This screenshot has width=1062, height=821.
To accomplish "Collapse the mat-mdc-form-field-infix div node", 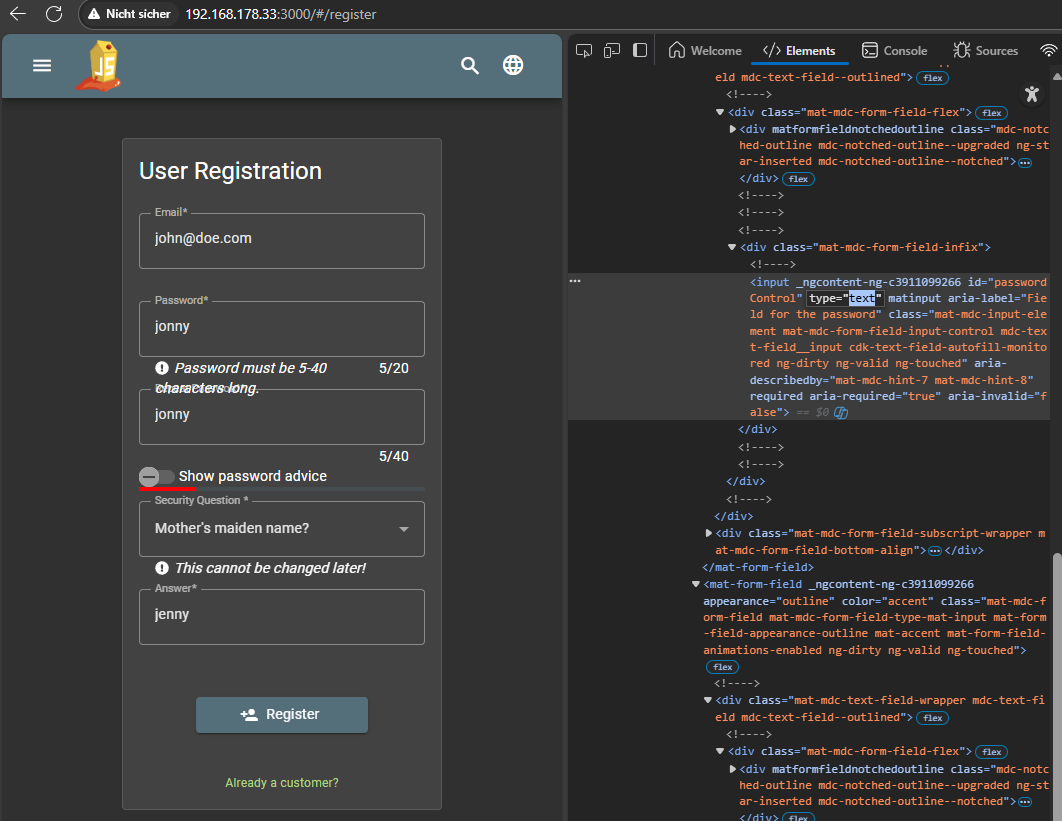I will tap(733, 247).
